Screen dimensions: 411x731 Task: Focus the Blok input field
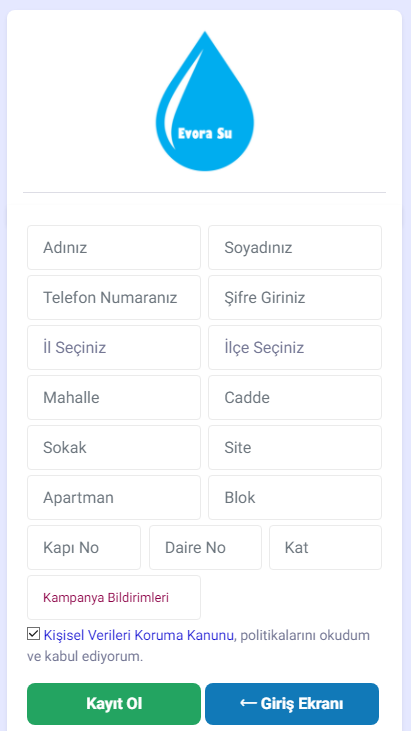coord(295,497)
